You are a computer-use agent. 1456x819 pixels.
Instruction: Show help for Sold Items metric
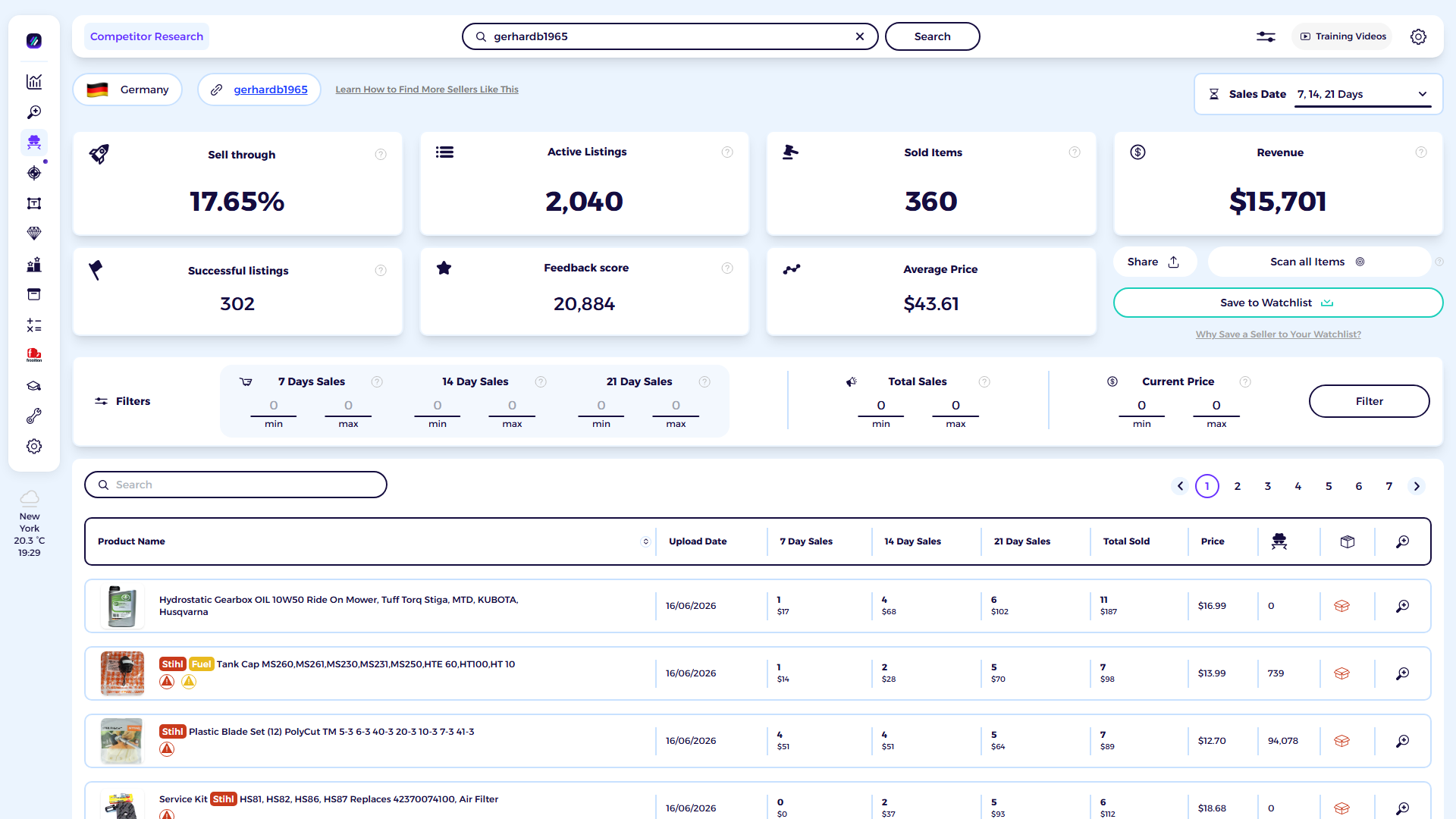tap(1075, 152)
